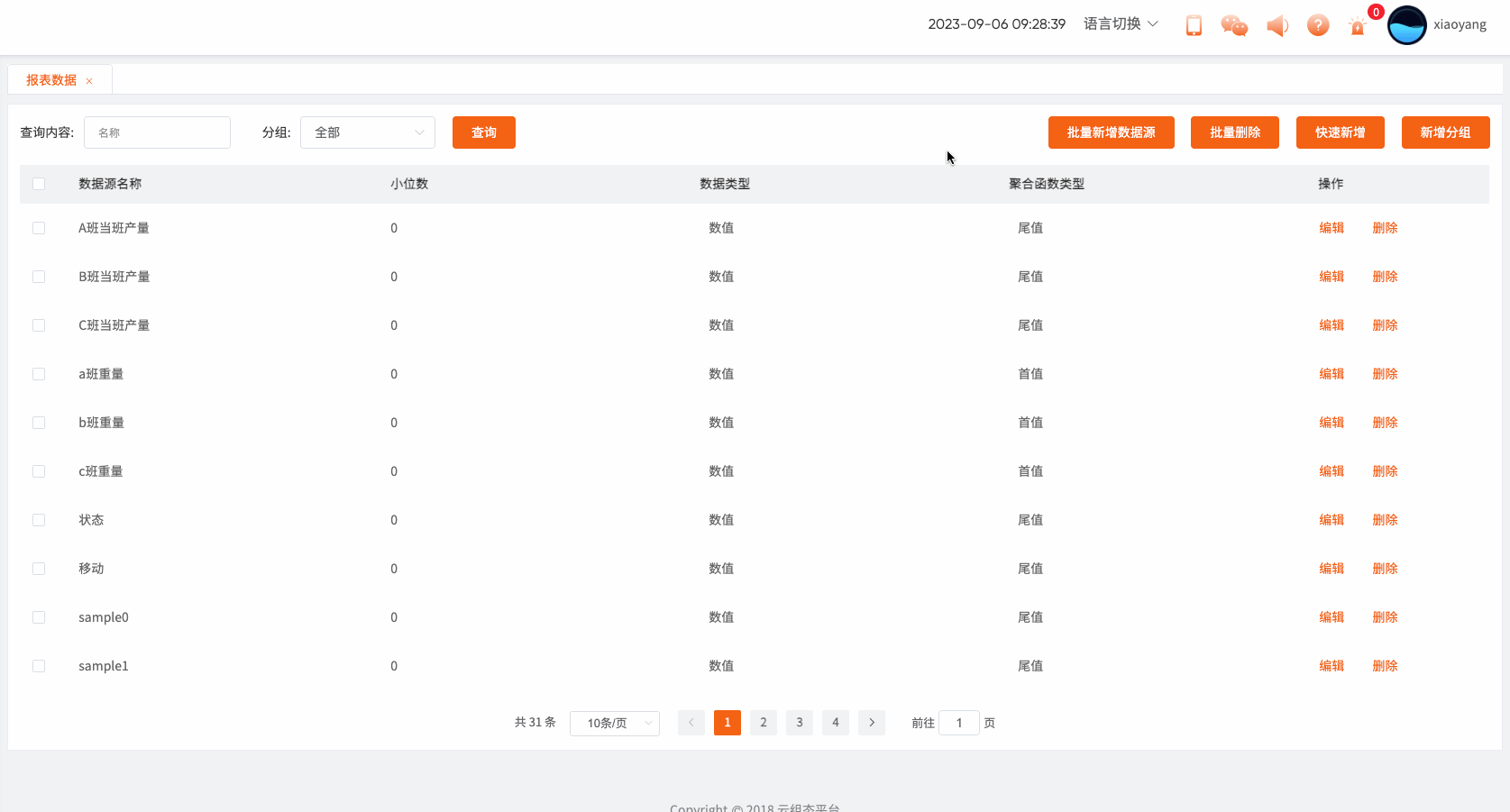Focus the 前往 page number input

pos(959,723)
